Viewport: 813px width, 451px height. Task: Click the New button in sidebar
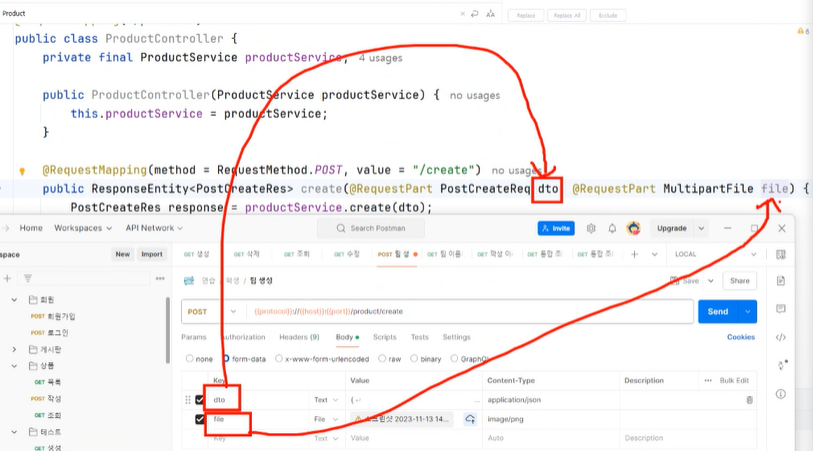[122, 254]
